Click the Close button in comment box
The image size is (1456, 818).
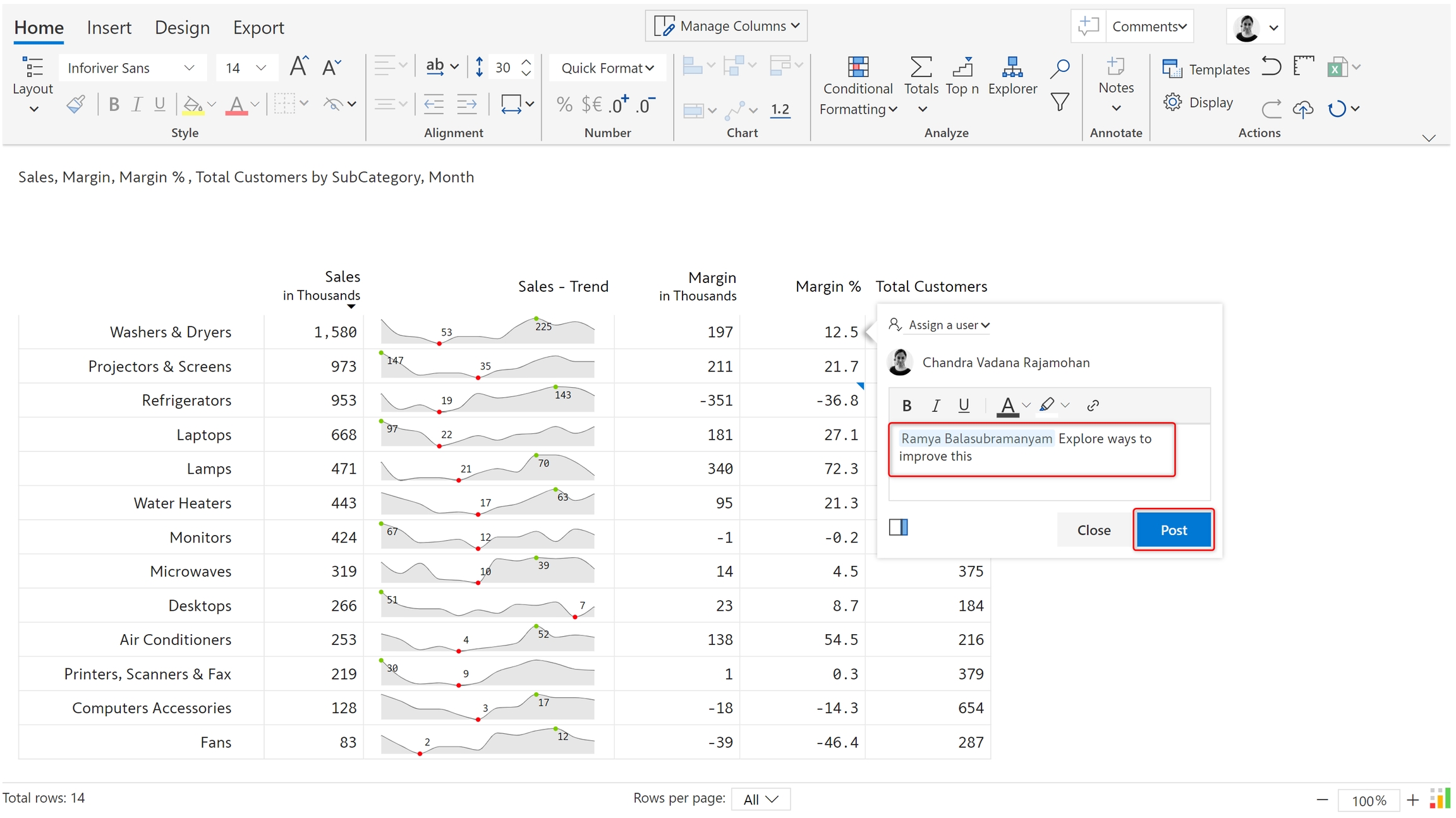point(1093,530)
